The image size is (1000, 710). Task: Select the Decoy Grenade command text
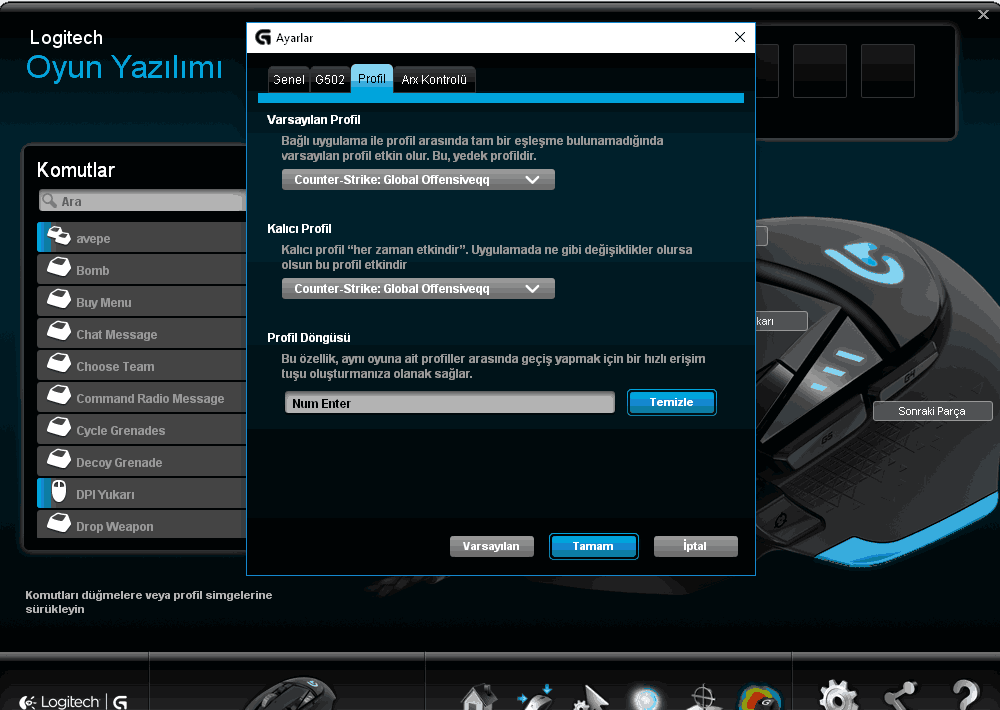pos(119,462)
